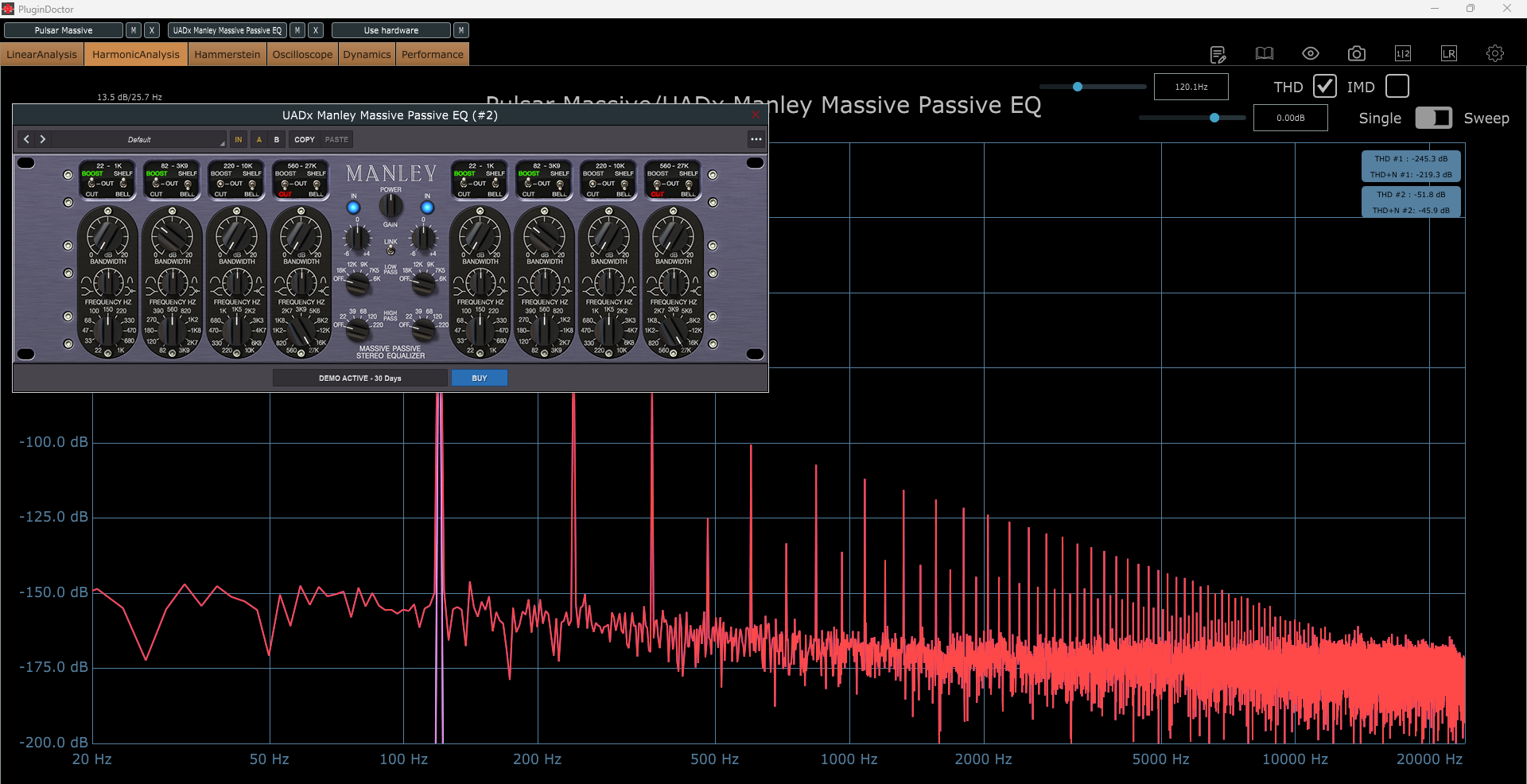
Task: Switch to the Dynamics tab
Action: pos(367,54)
